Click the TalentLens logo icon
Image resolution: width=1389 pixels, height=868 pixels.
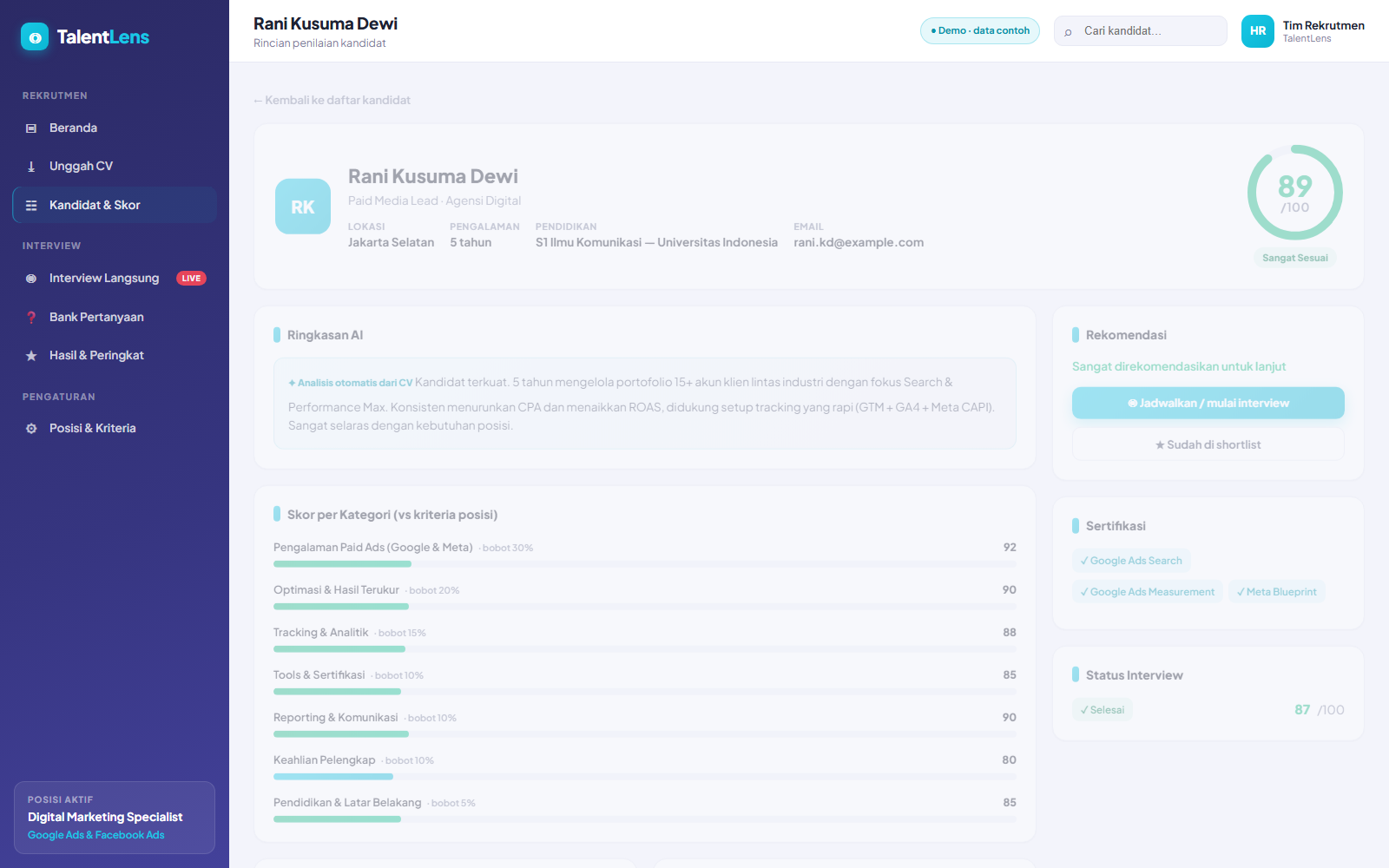35,36
